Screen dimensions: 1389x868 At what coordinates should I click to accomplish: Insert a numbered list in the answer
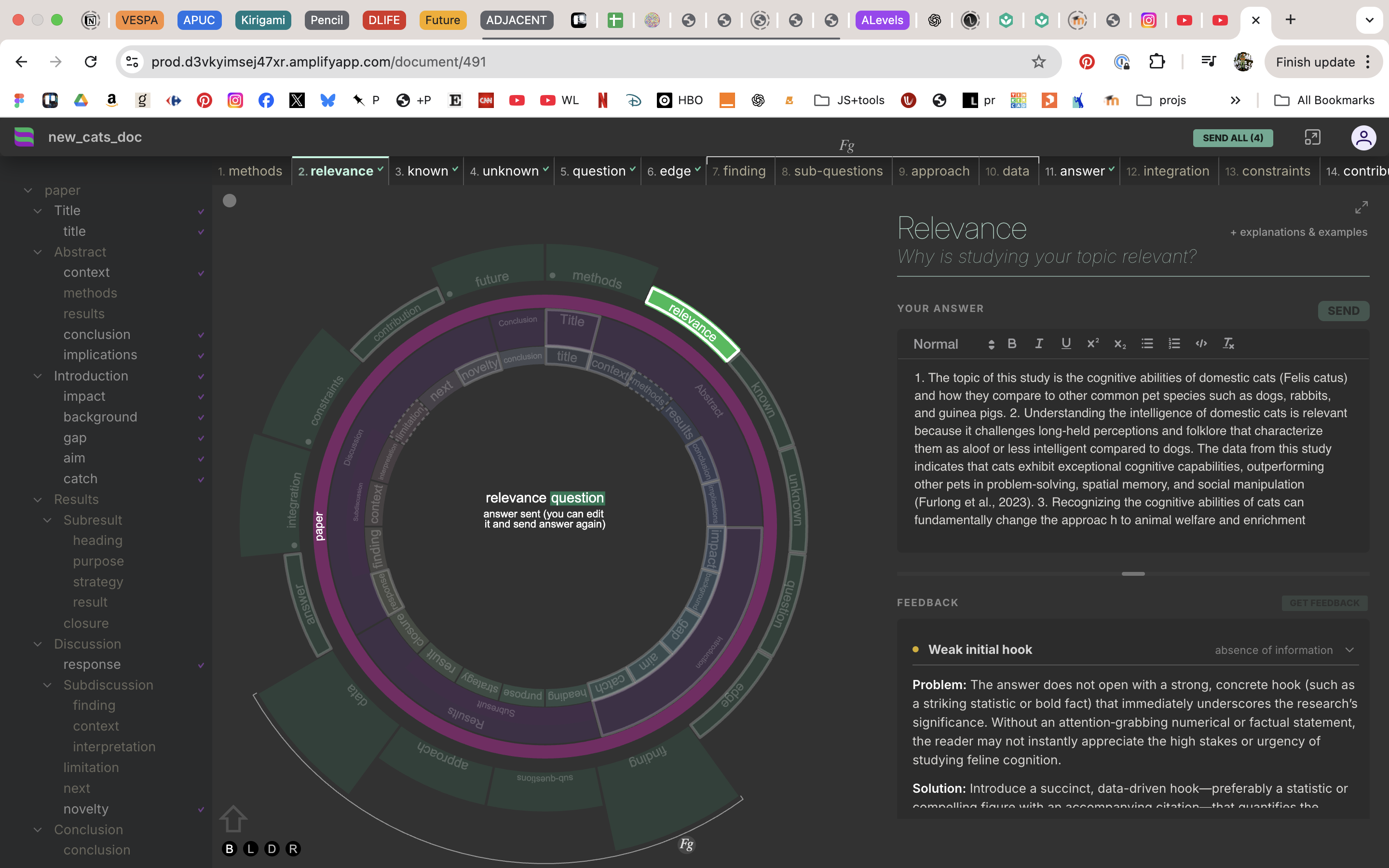pyautogui.click(x=1174, y=343)
